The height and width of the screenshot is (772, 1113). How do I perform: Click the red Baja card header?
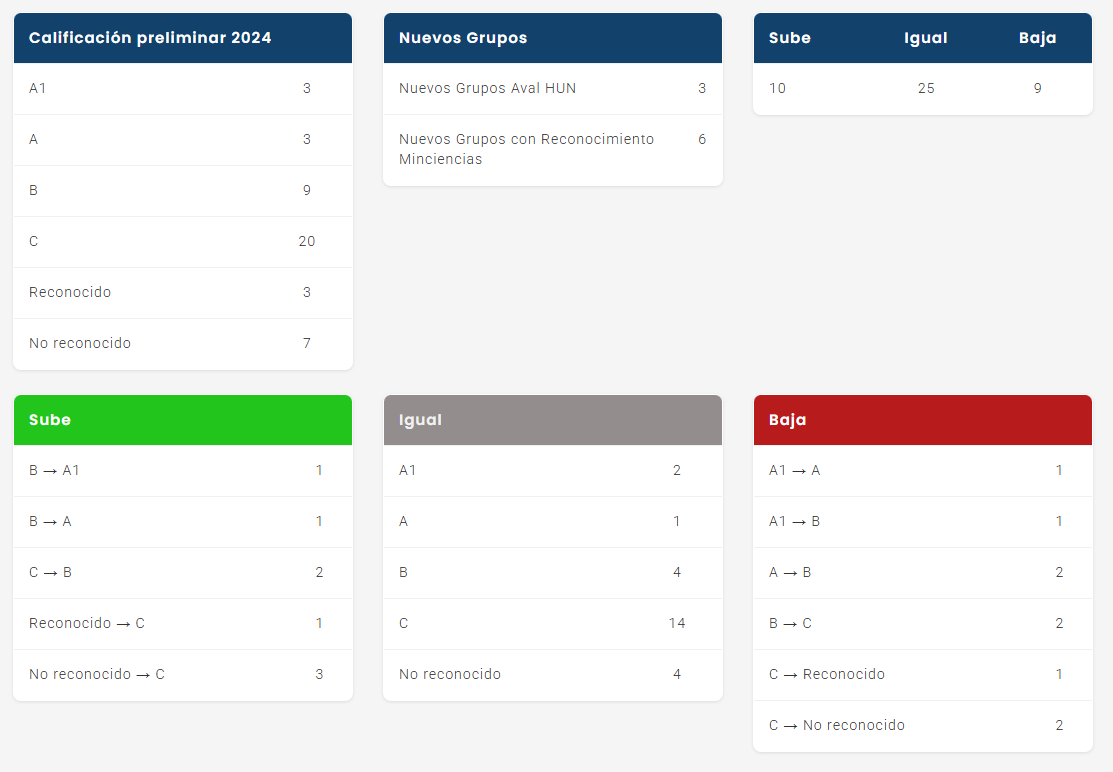923,420
